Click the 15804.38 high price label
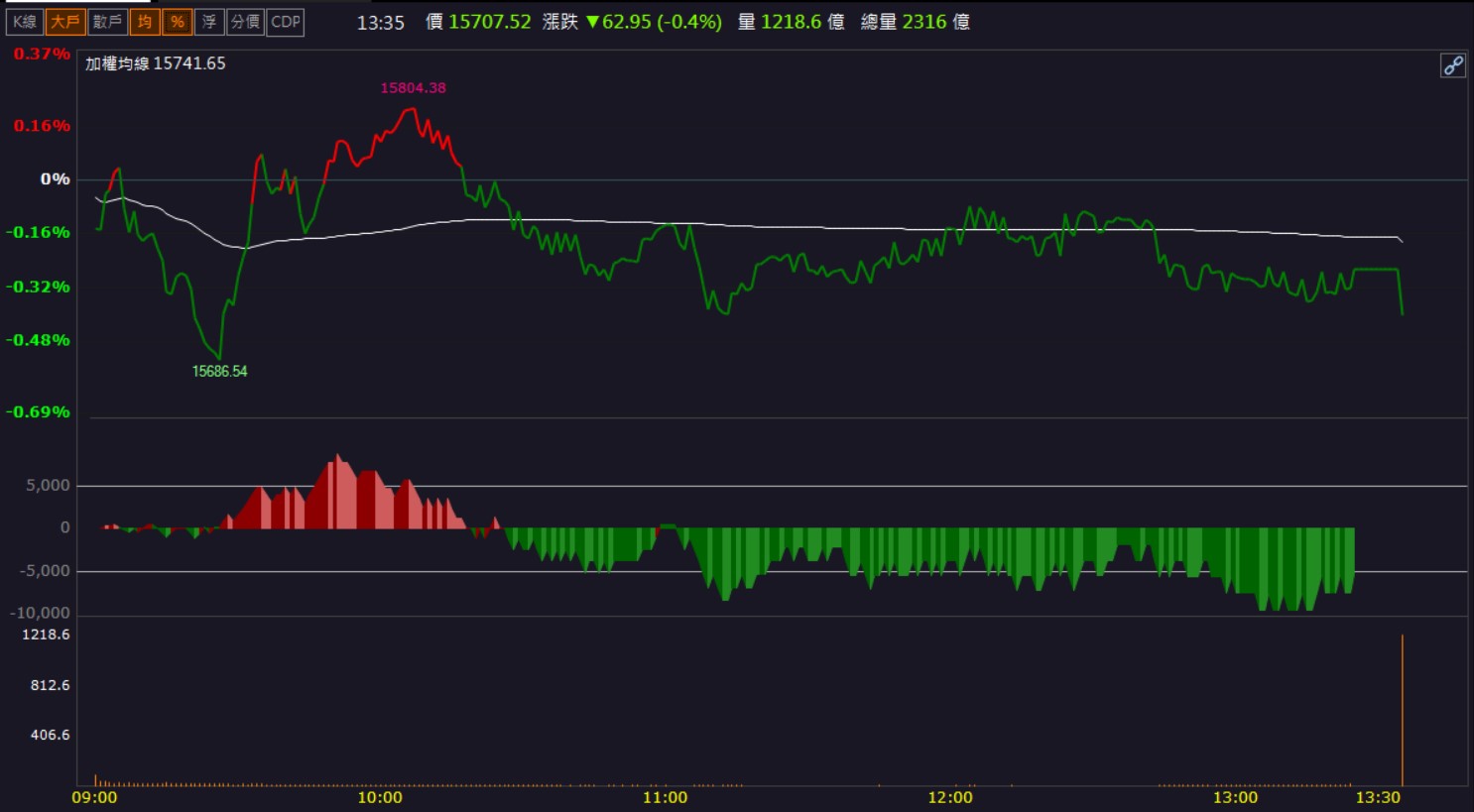 pos(413,87)
